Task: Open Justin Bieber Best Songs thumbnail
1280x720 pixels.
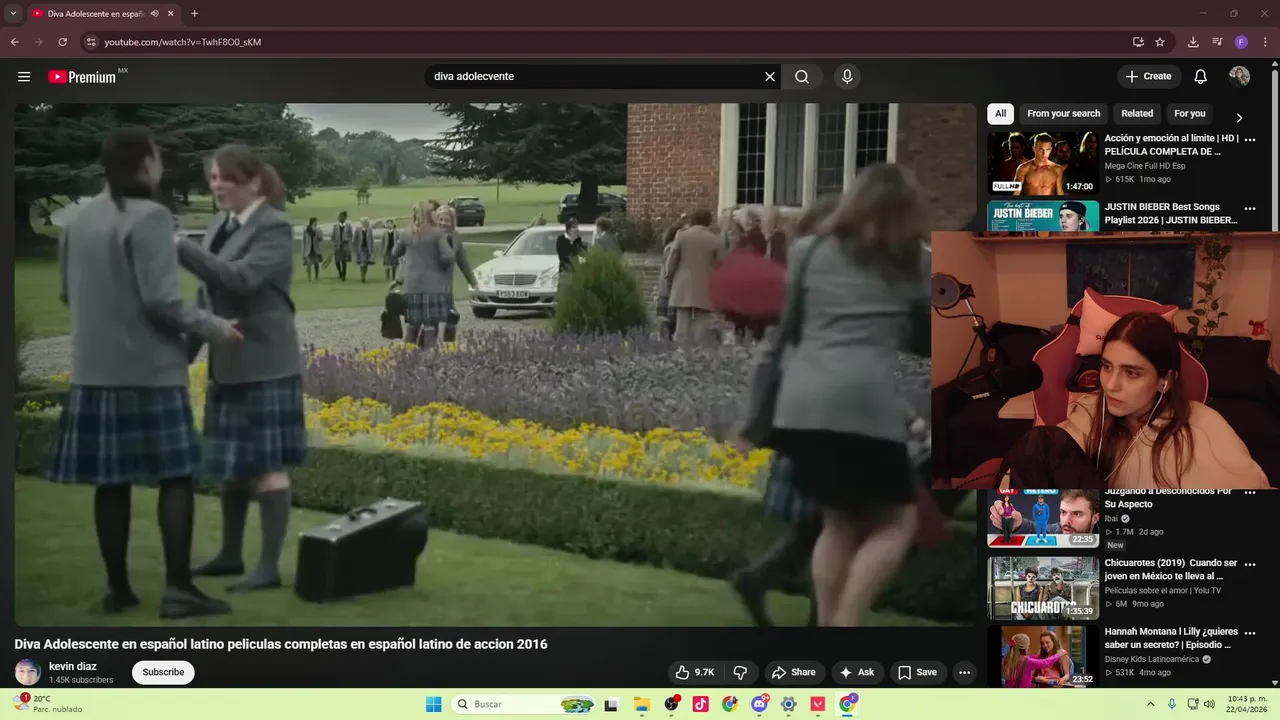Action: pos(1043,216)
